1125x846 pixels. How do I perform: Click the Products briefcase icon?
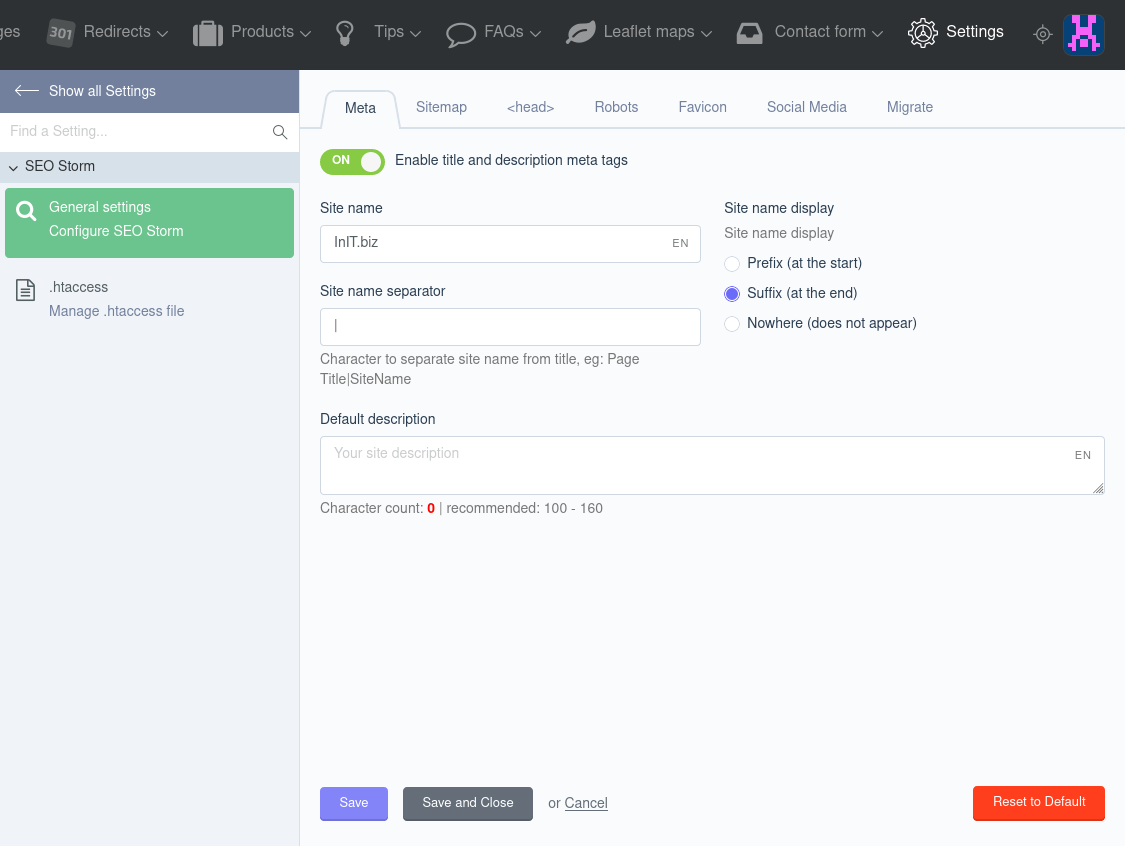[208, 33]
